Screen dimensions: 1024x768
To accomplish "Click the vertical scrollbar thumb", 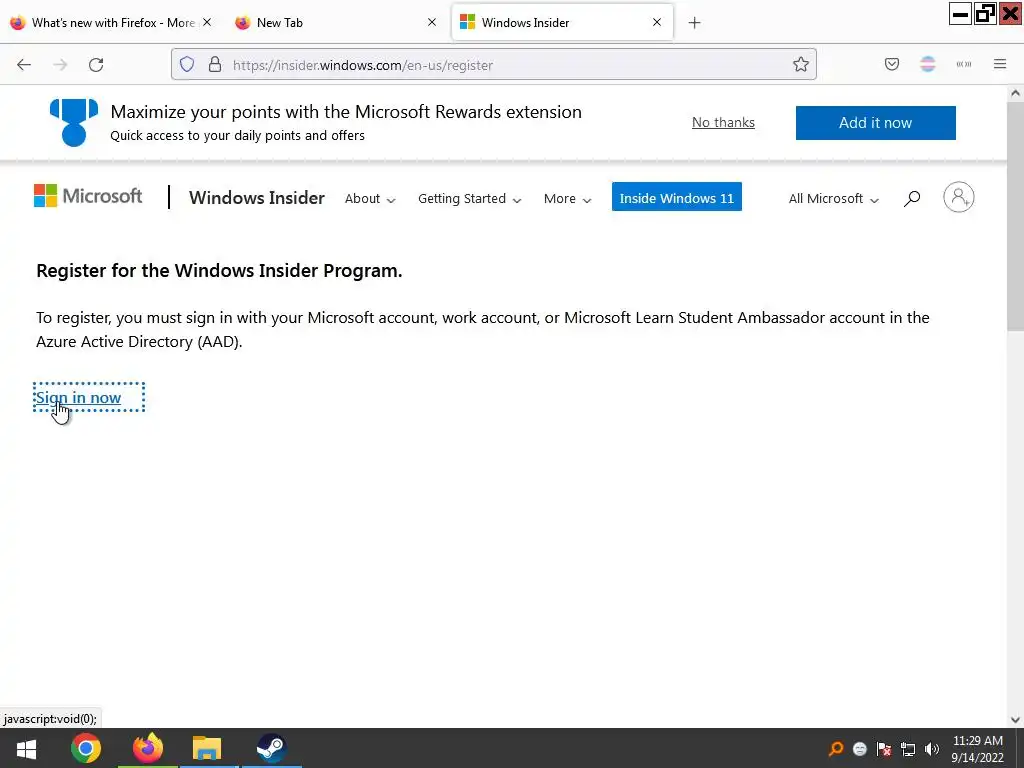I will [1015, 216].
